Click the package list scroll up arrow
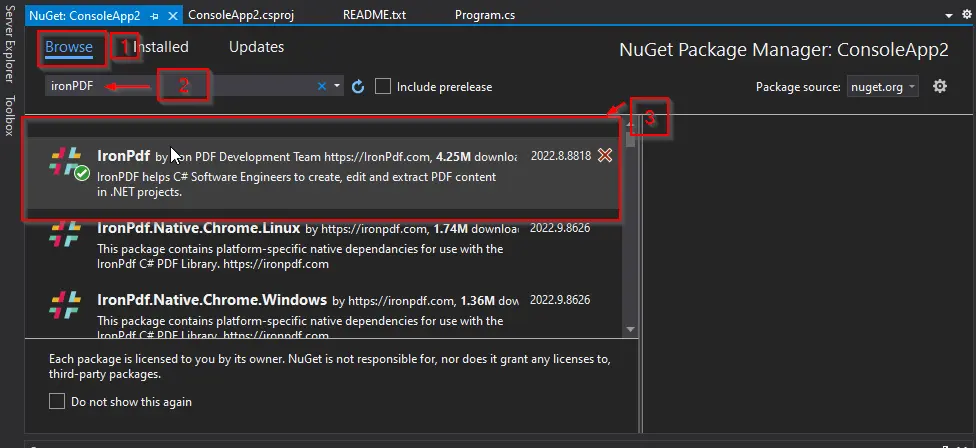976x448 pixels. tap(630, 124)
